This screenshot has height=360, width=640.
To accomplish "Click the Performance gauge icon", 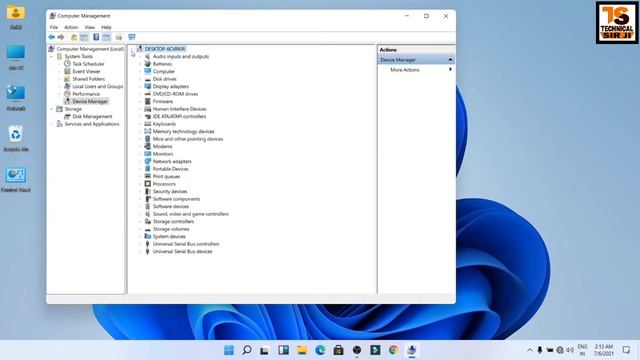I will 67,94.
